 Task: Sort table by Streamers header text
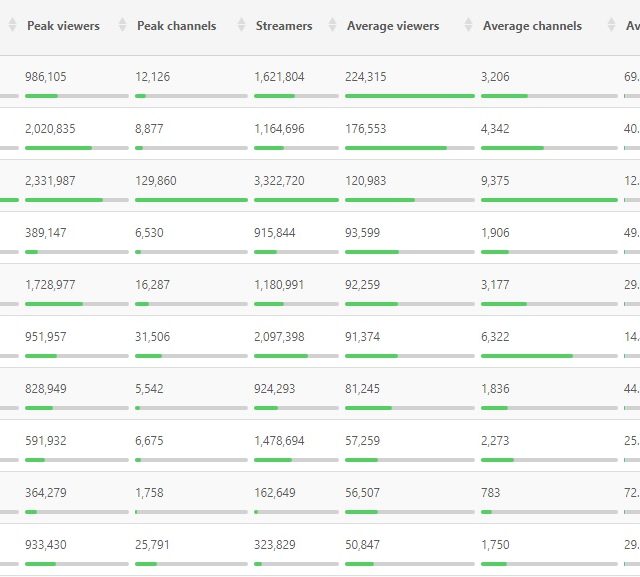(x=283, y=26)
